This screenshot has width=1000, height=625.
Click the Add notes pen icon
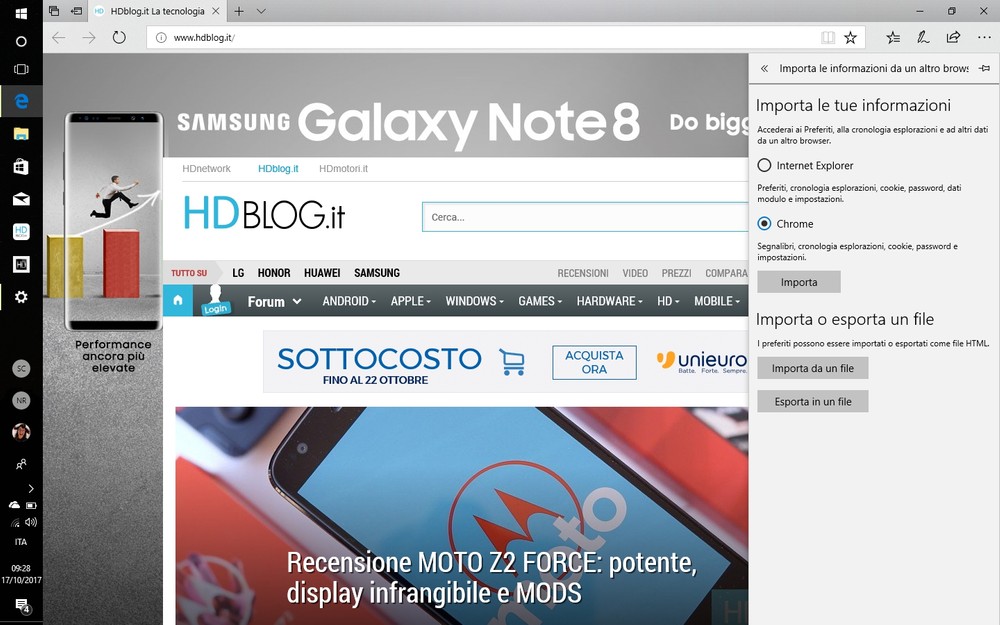tap(923, 37)
